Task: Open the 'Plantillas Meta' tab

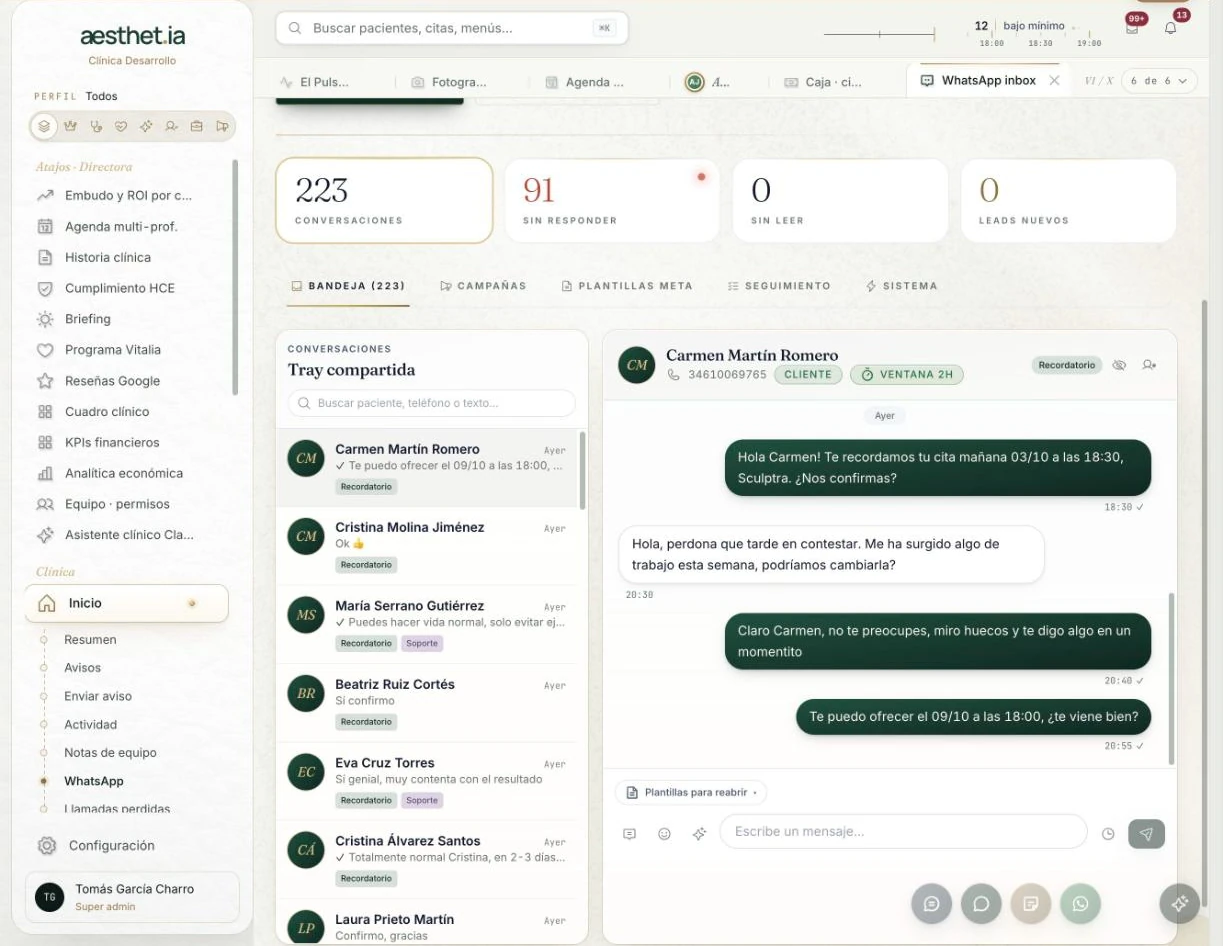Action: 627,286
